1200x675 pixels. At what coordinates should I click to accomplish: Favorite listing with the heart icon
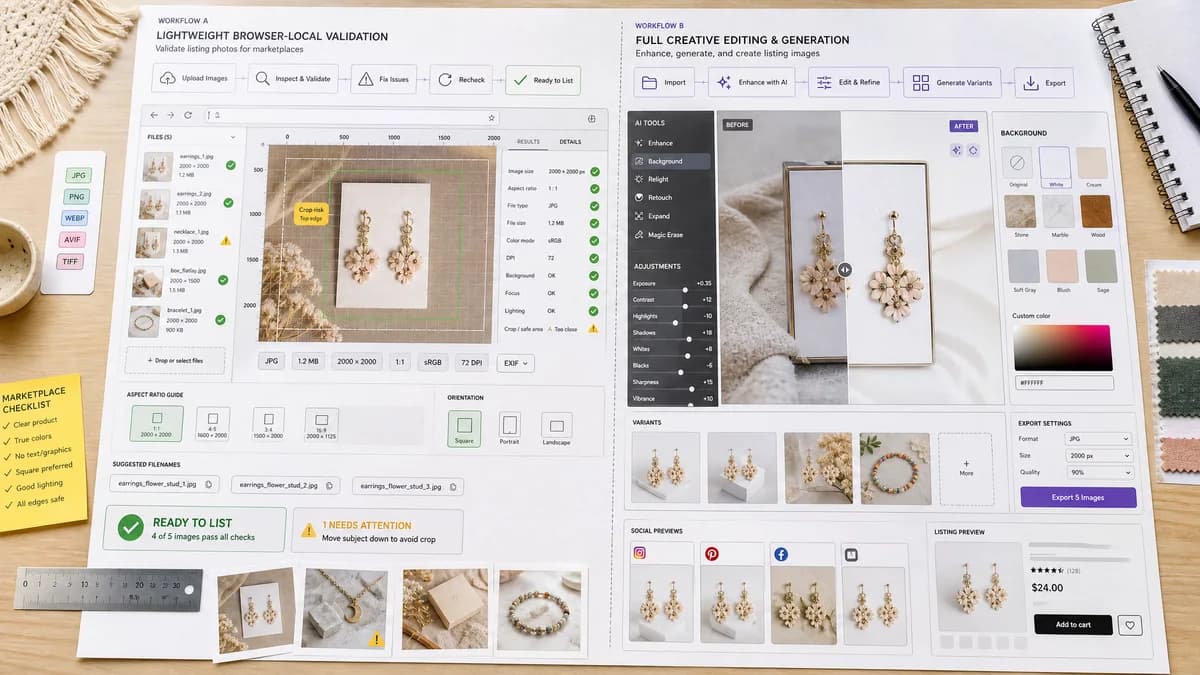(x=1130, y=625)
